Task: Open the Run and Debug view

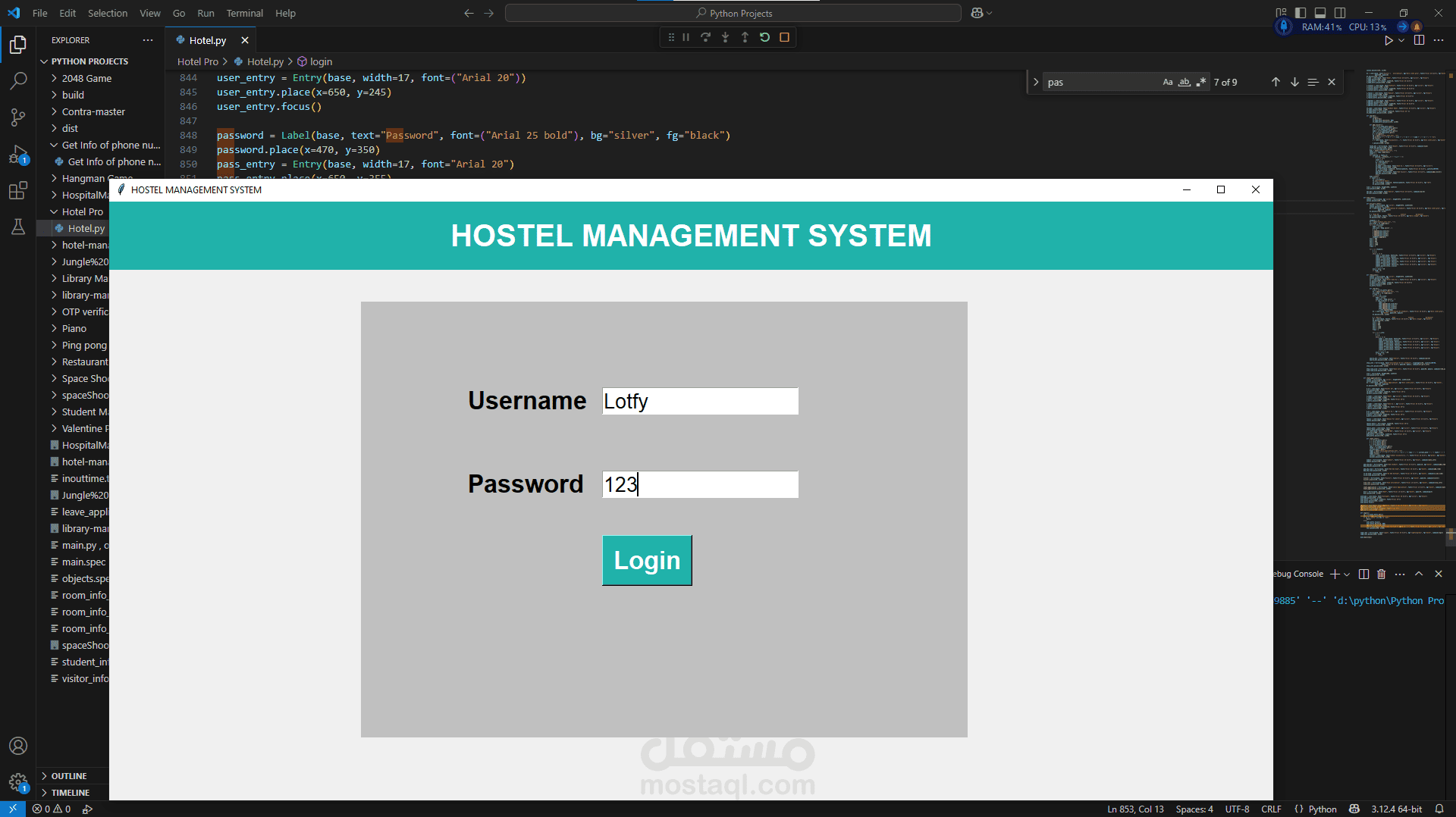Action: pyautogui.click(x=18, y=154)
